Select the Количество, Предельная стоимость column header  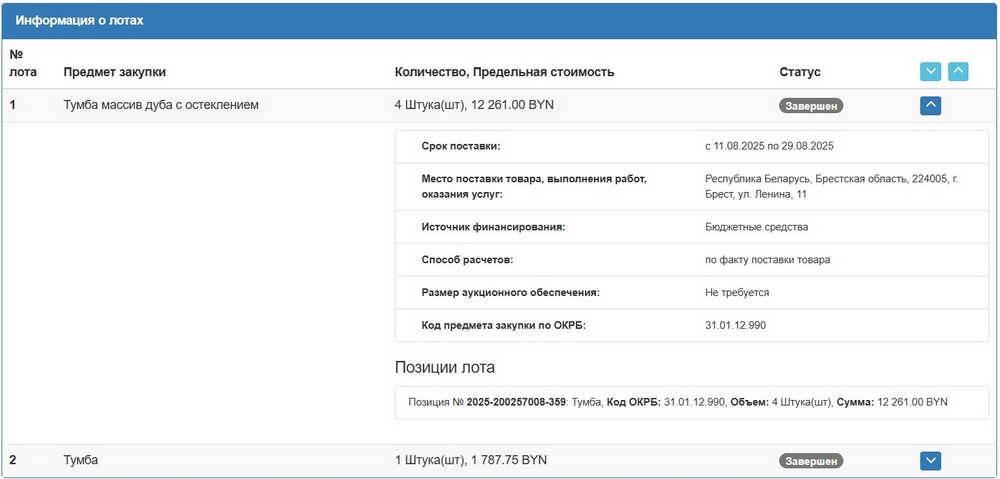504,72
